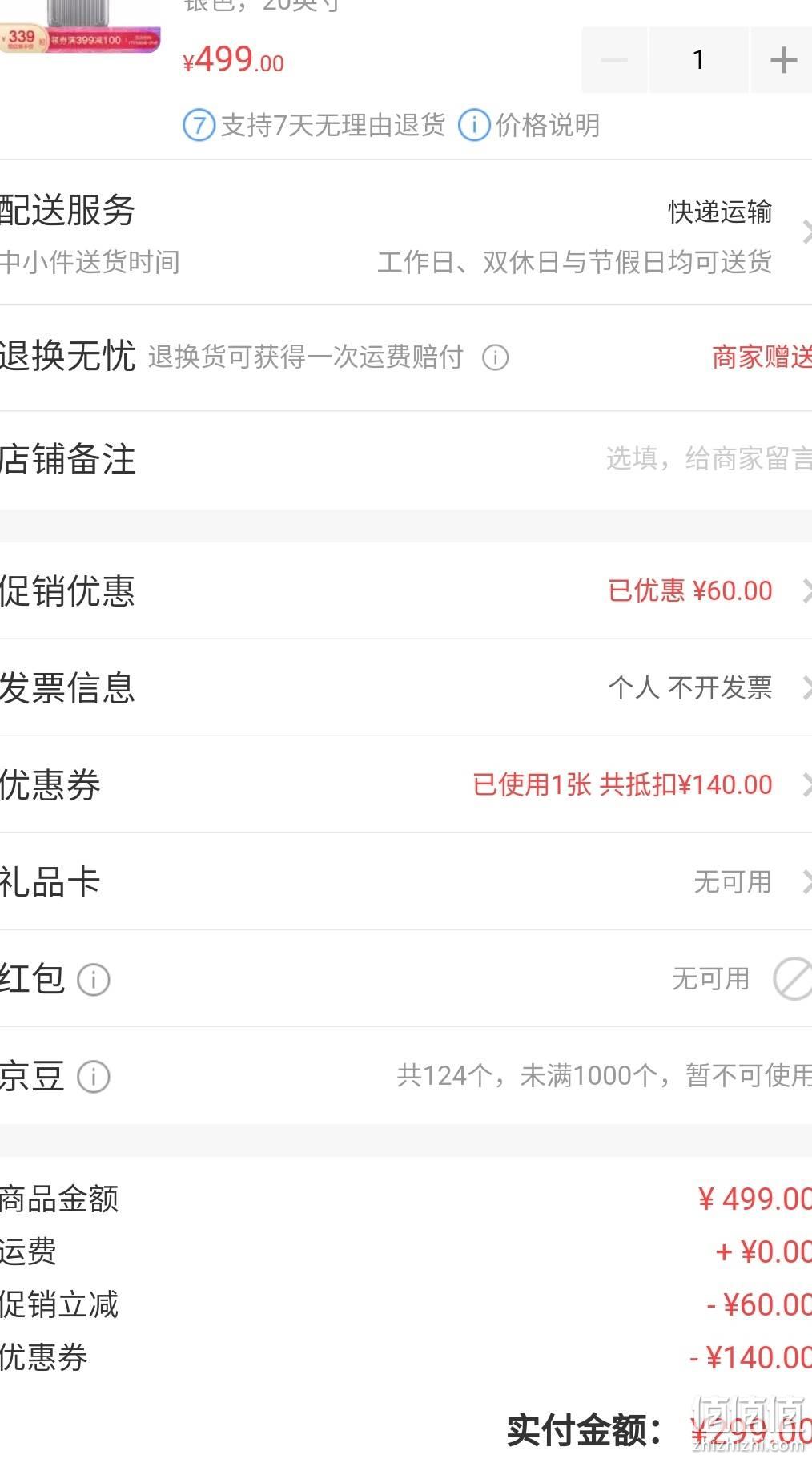The width and height of the screenshot is (812, 1459).
Task: Select the quantity number field
Action: (x=699, y=60)
